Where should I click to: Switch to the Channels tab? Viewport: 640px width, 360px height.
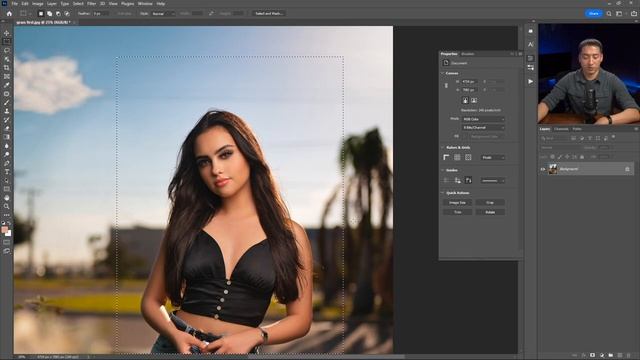[x=561, y=129]
